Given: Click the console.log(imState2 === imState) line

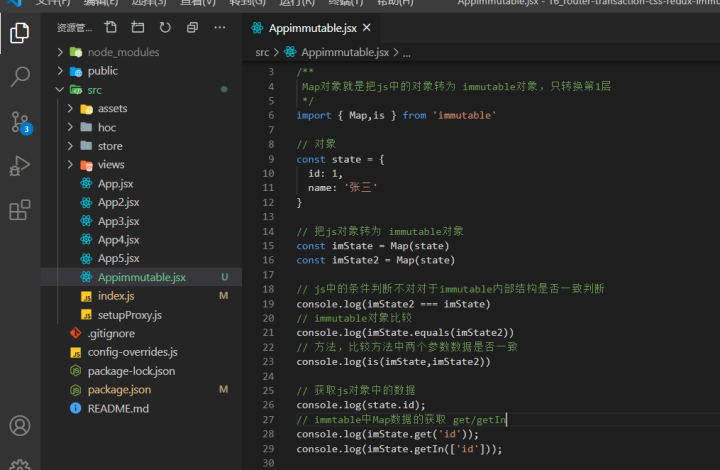Looking at the screenshot, I should point(393,304).
